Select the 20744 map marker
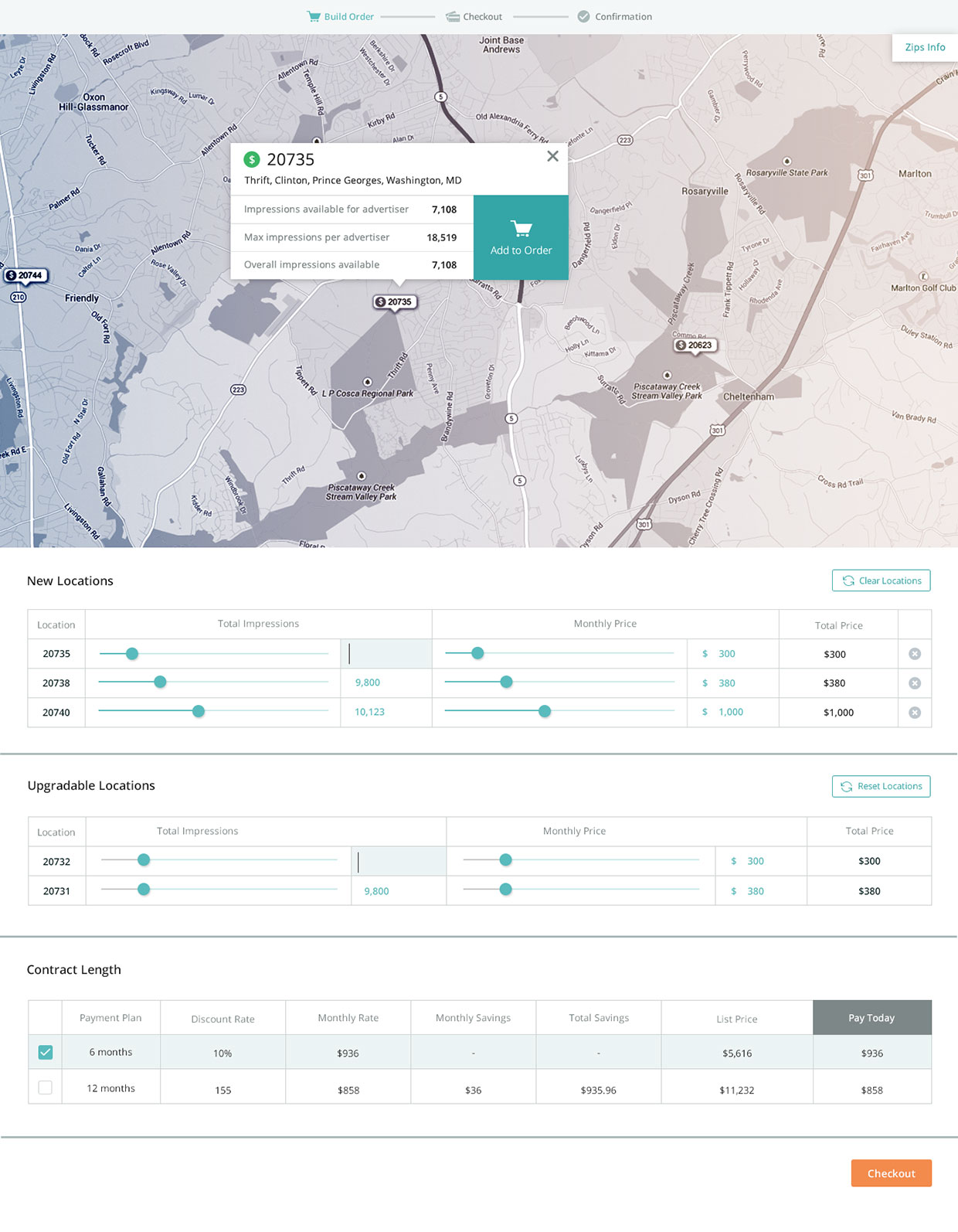The height and width of the screenshot is (1232, 958). click(x=25, y=275)
